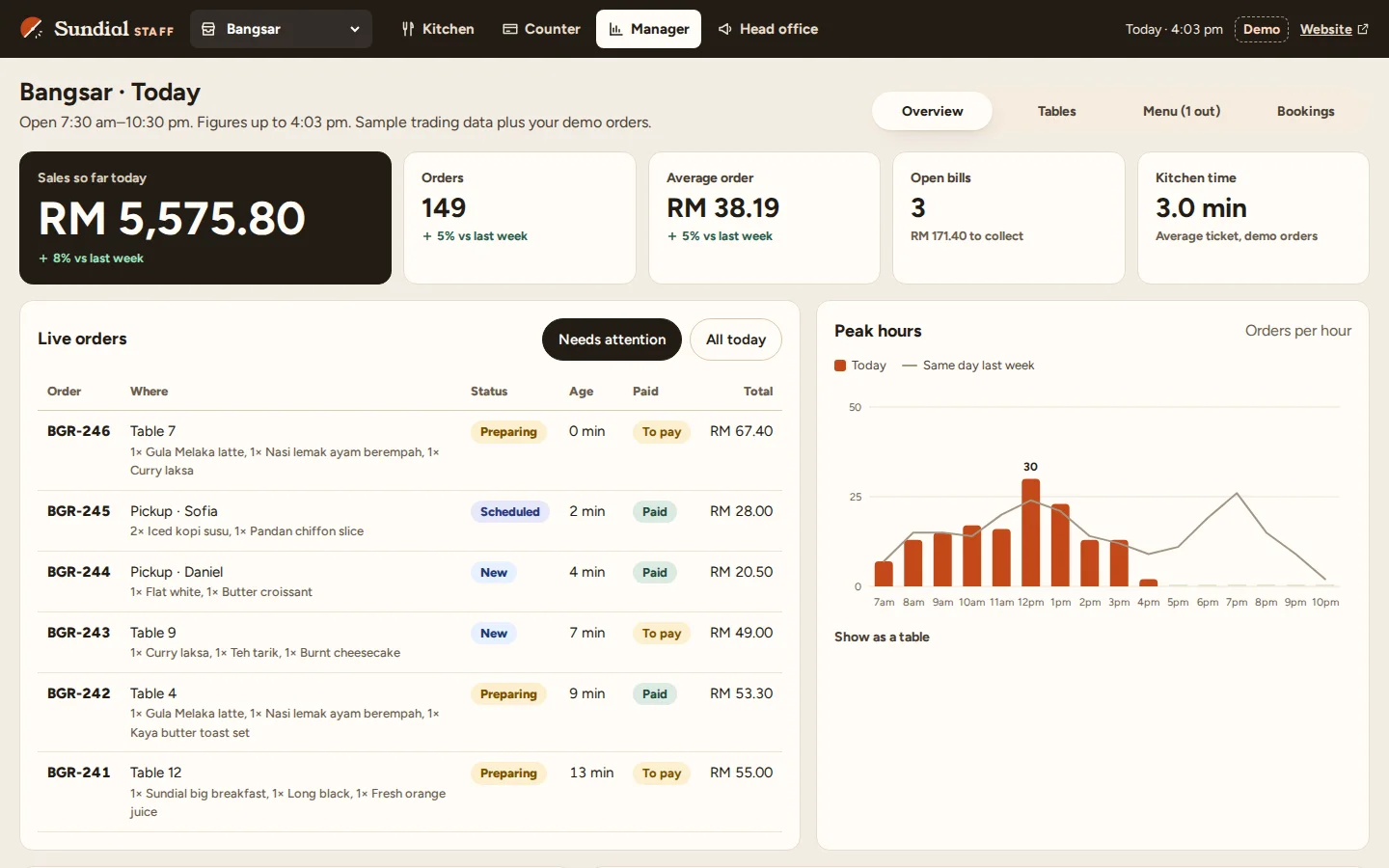Click the Same day last week legend
Screen dimensions: 1389x868
[x=968, y=366]
